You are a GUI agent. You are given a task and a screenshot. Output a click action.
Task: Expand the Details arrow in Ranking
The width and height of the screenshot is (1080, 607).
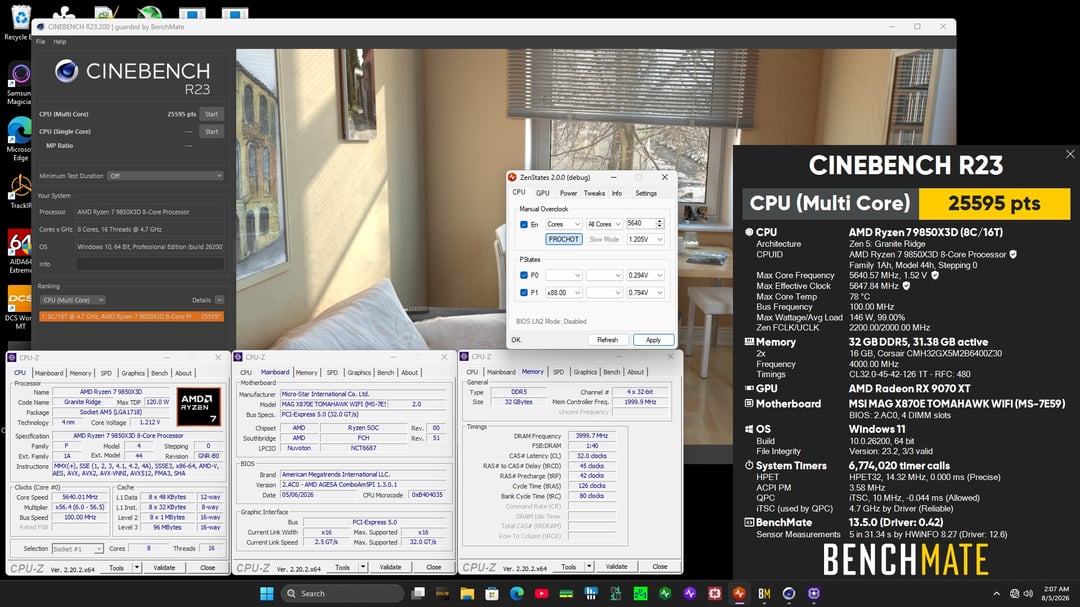pyautogui.click(x=219, y=300)
